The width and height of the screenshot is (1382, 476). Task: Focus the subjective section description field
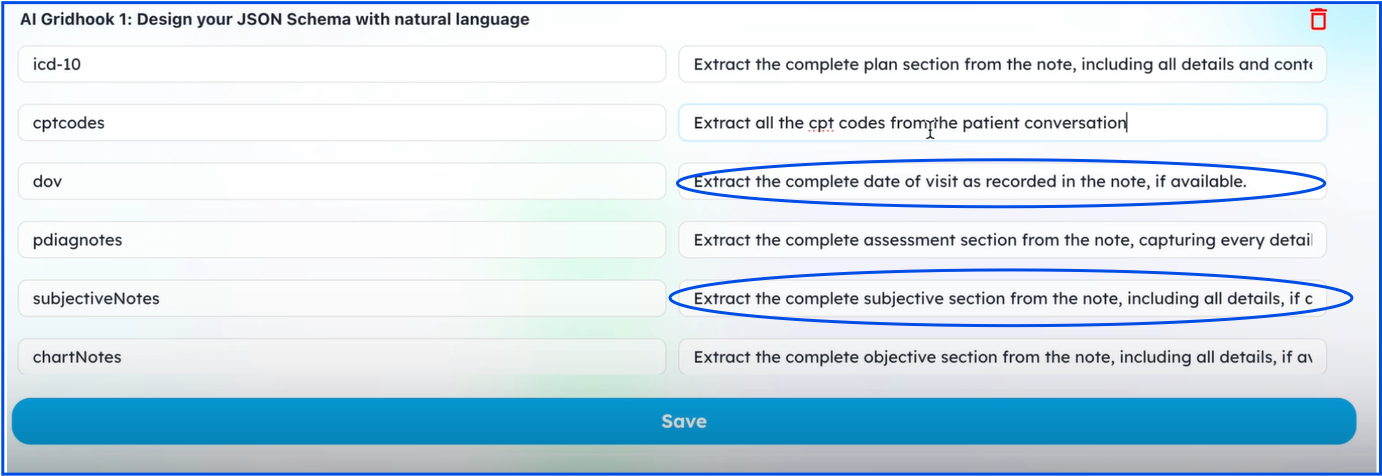coord(1002,298)
